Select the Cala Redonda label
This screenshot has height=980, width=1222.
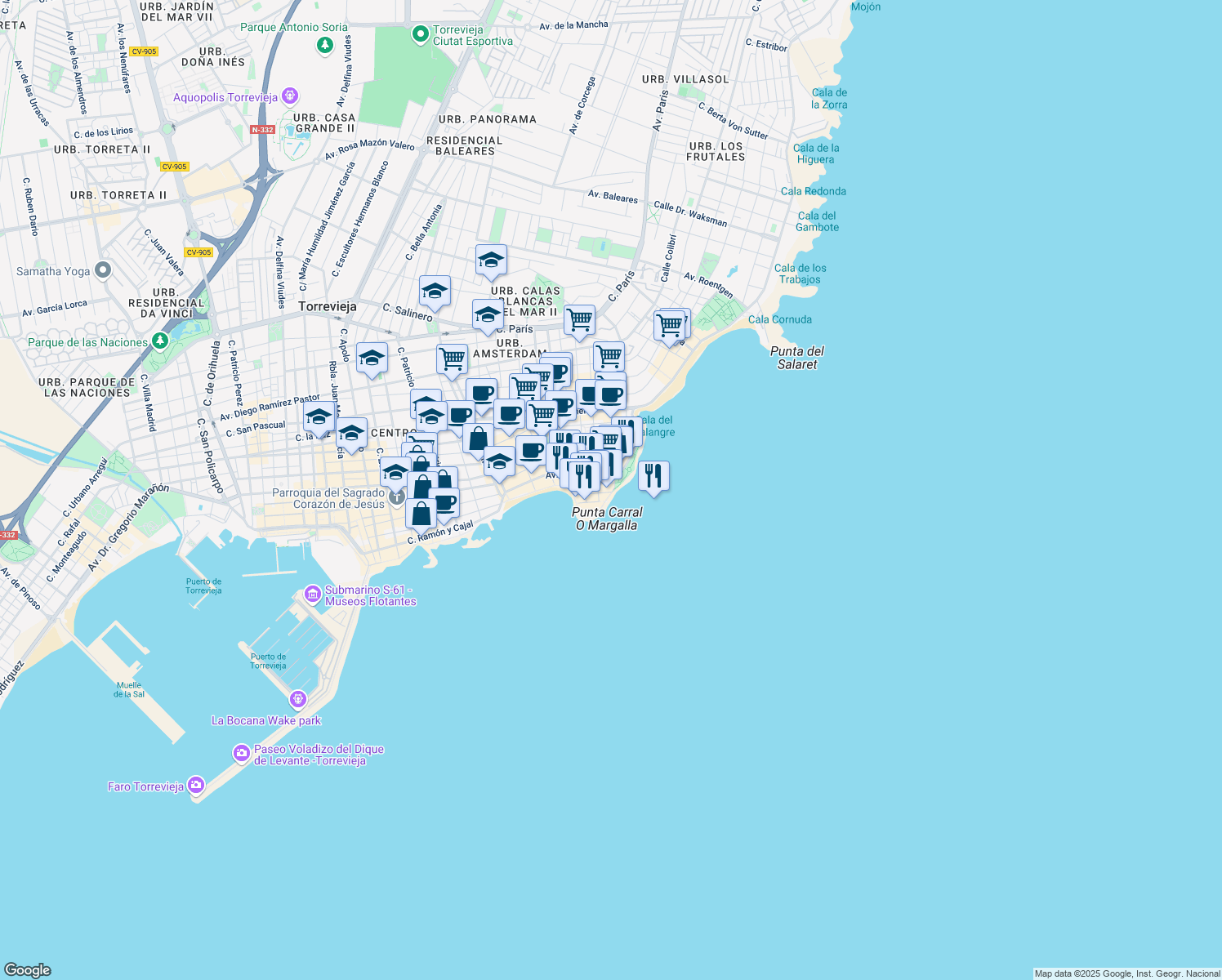814,191
